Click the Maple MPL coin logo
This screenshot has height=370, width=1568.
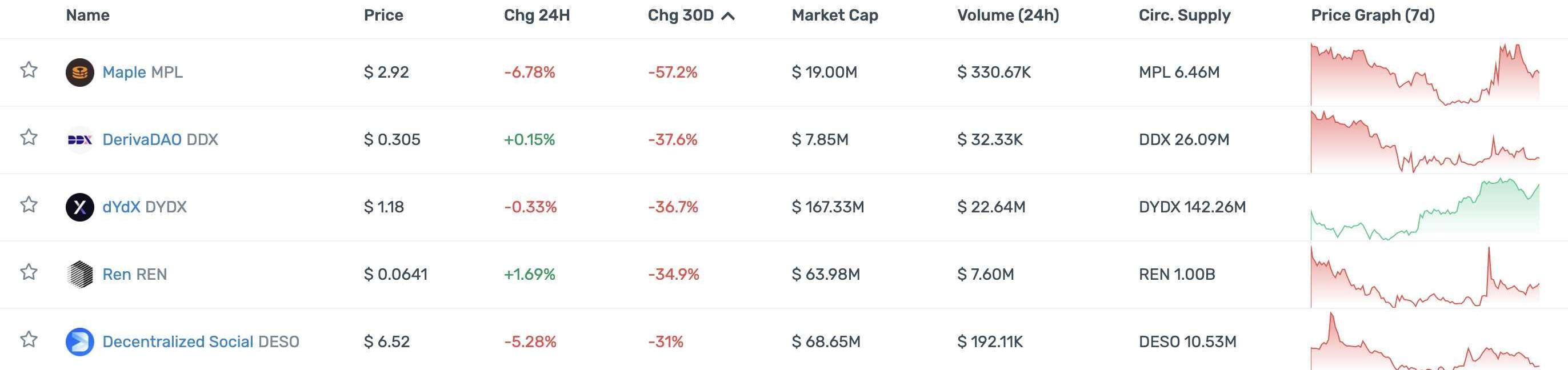80,73
